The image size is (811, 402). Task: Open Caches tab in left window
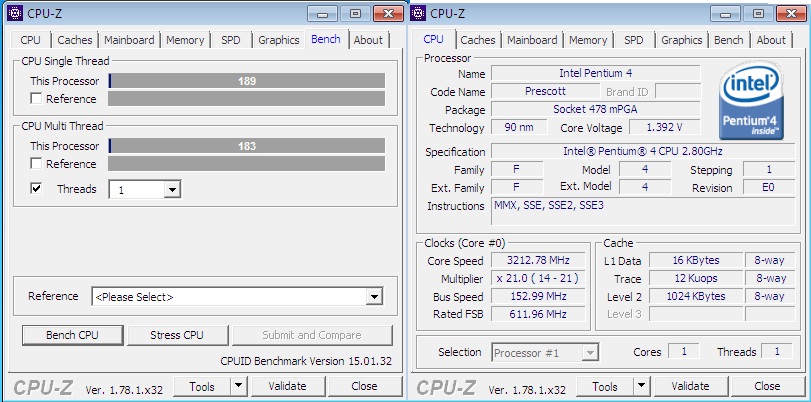point(75,40)
